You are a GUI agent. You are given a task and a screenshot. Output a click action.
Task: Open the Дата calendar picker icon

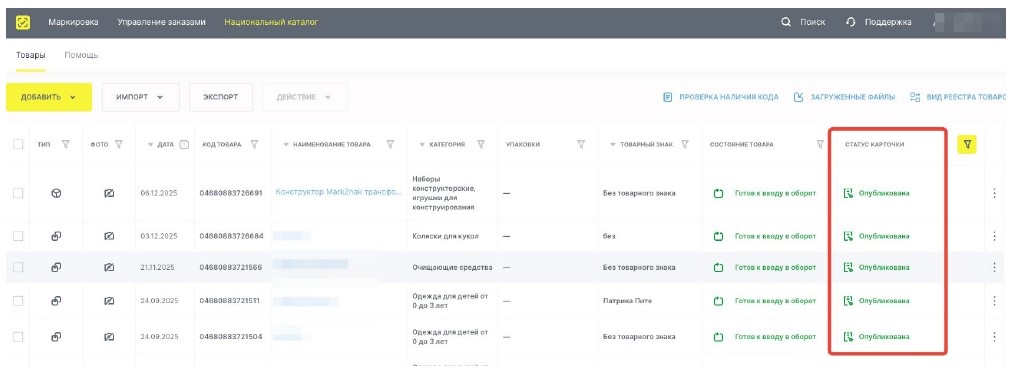tap(184, 144)
